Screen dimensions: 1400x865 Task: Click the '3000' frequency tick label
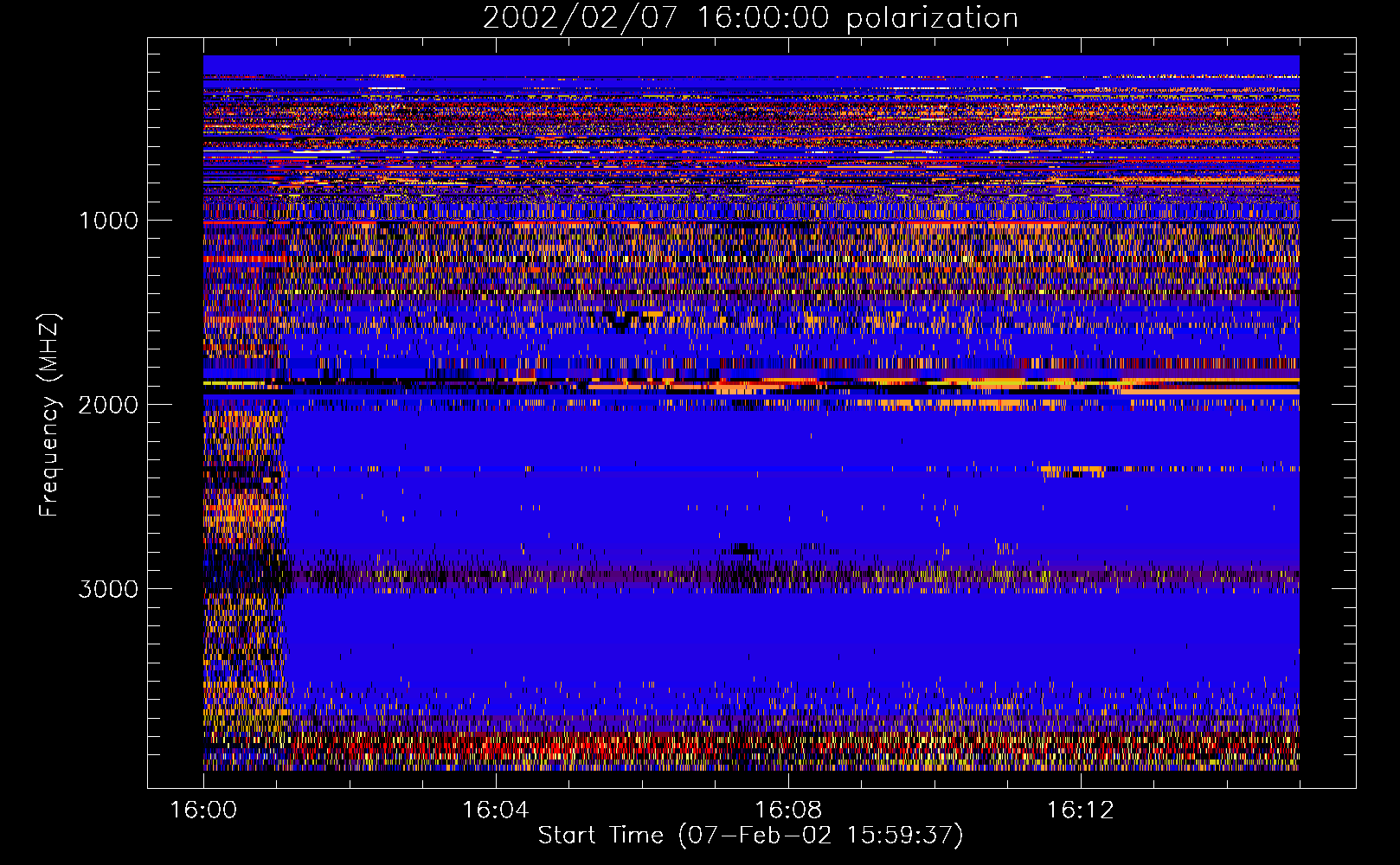coord(108,589)
